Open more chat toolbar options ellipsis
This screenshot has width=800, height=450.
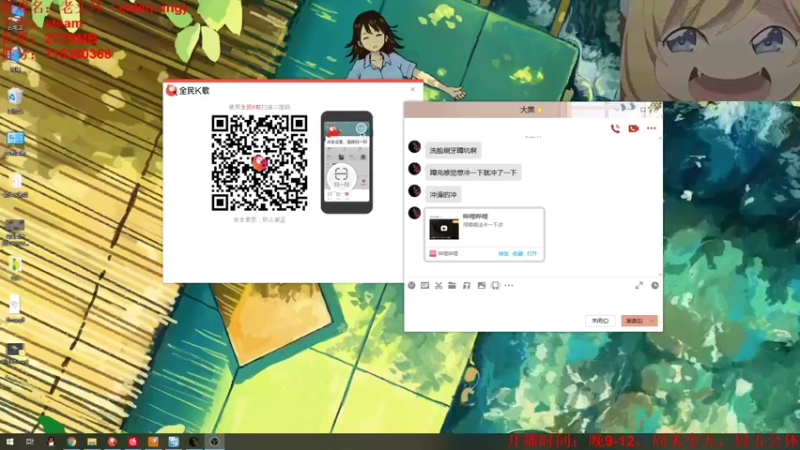pyautogui.click(x=509, y=286)
